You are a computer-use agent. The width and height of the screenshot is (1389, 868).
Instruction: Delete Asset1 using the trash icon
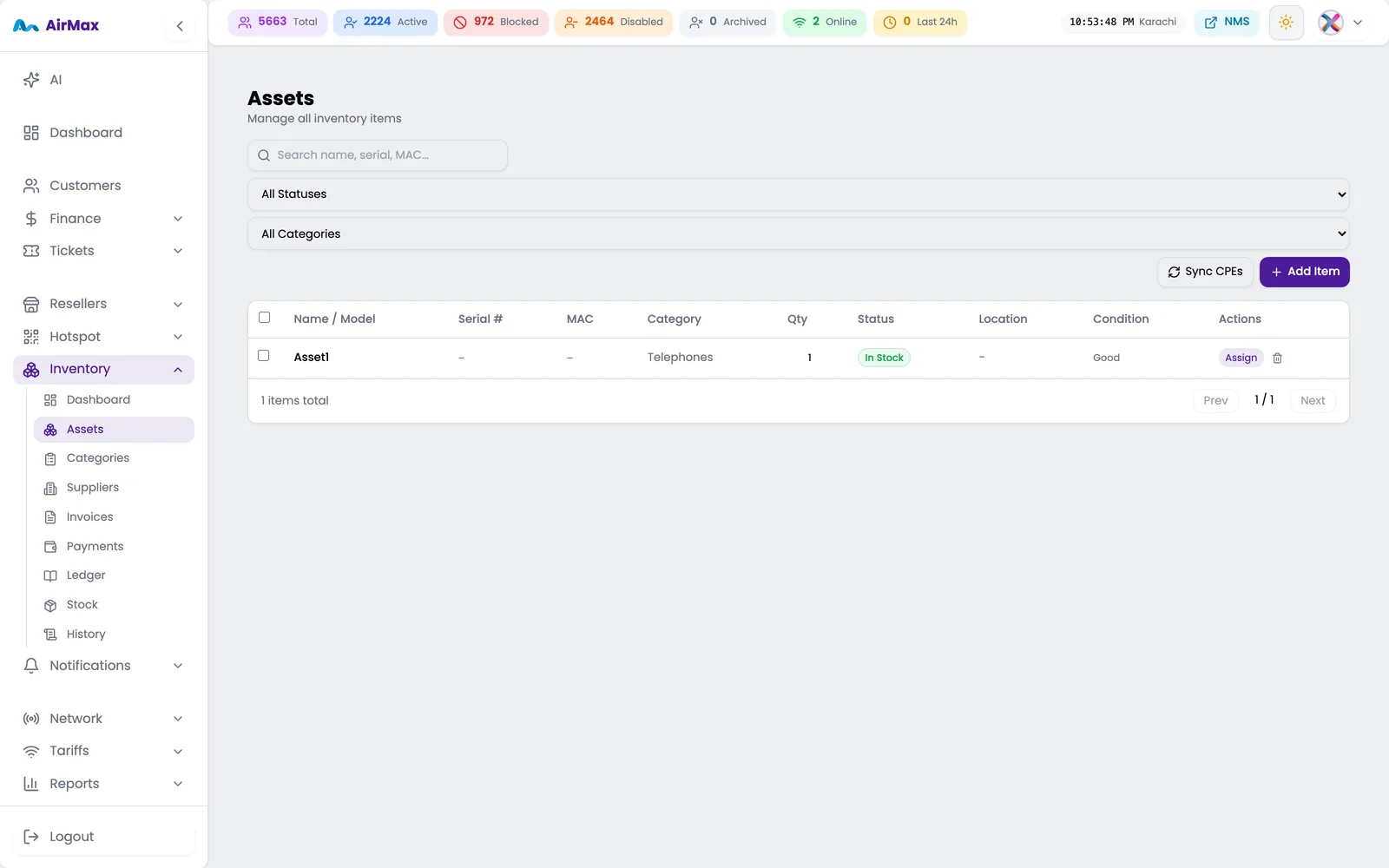1277,358
